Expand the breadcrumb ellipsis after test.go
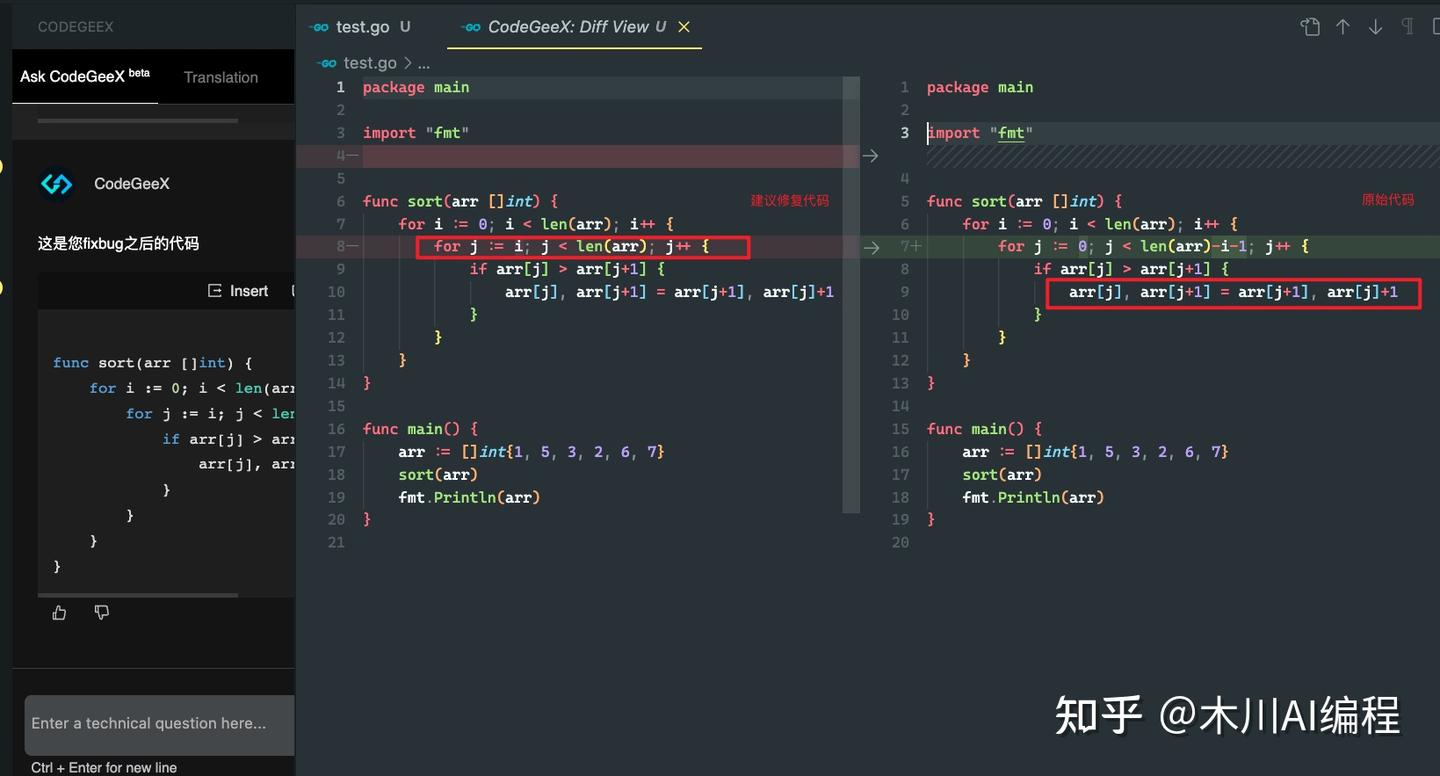1440x776 pixels. click(x=423, y=63)
